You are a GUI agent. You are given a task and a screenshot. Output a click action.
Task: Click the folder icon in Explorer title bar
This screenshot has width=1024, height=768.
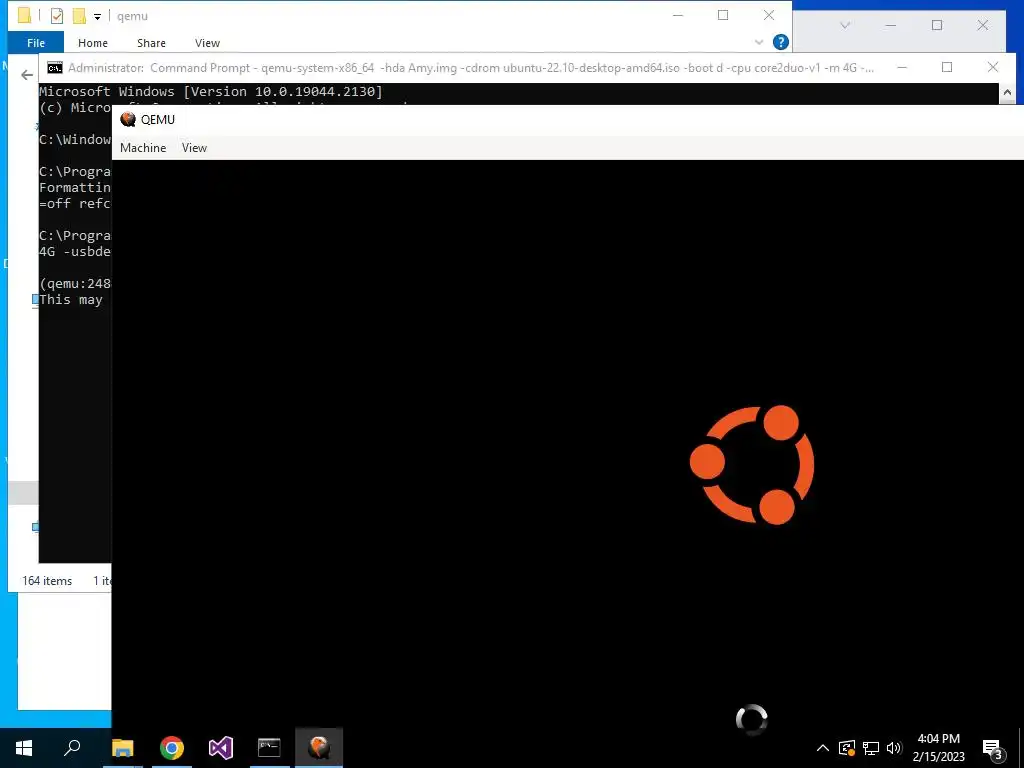tap(24, 16)
